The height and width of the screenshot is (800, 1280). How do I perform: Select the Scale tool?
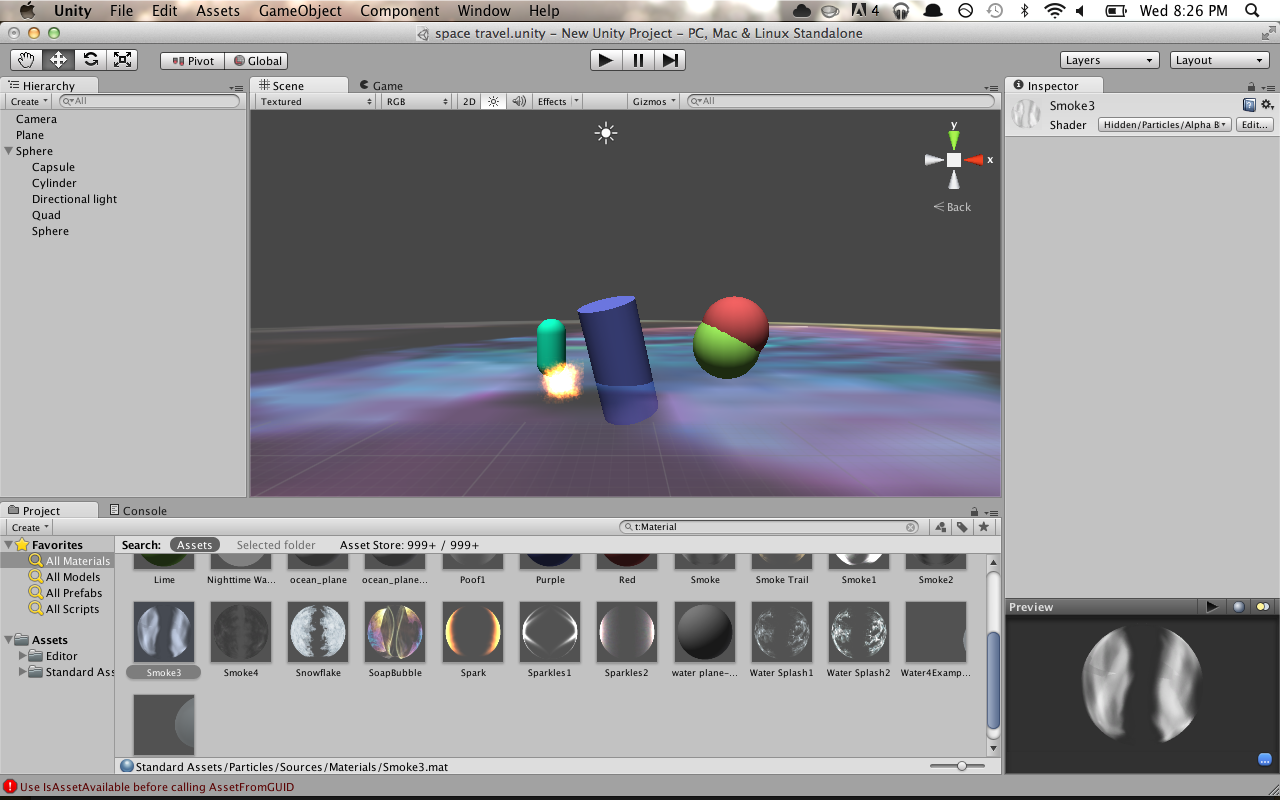pyautogui.click(x=122, y=60)
